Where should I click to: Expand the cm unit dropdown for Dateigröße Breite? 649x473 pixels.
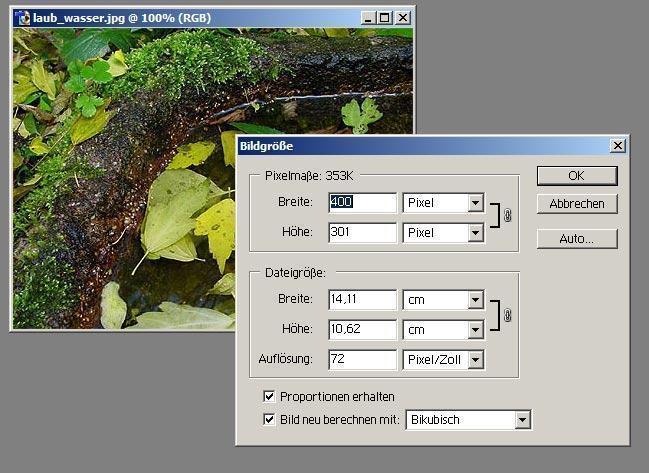(475, 300)
